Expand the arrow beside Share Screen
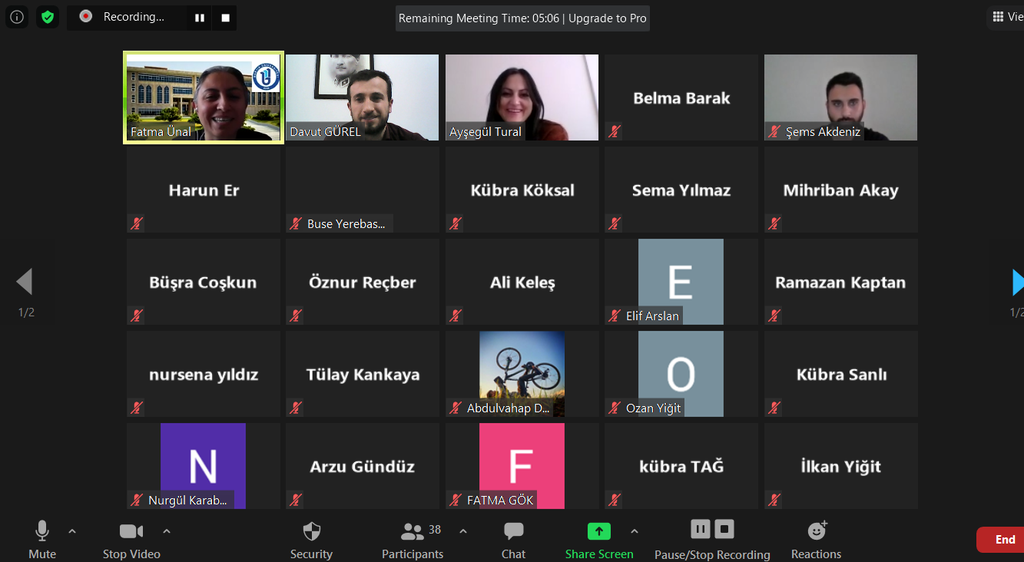 [x=634, y=531]
